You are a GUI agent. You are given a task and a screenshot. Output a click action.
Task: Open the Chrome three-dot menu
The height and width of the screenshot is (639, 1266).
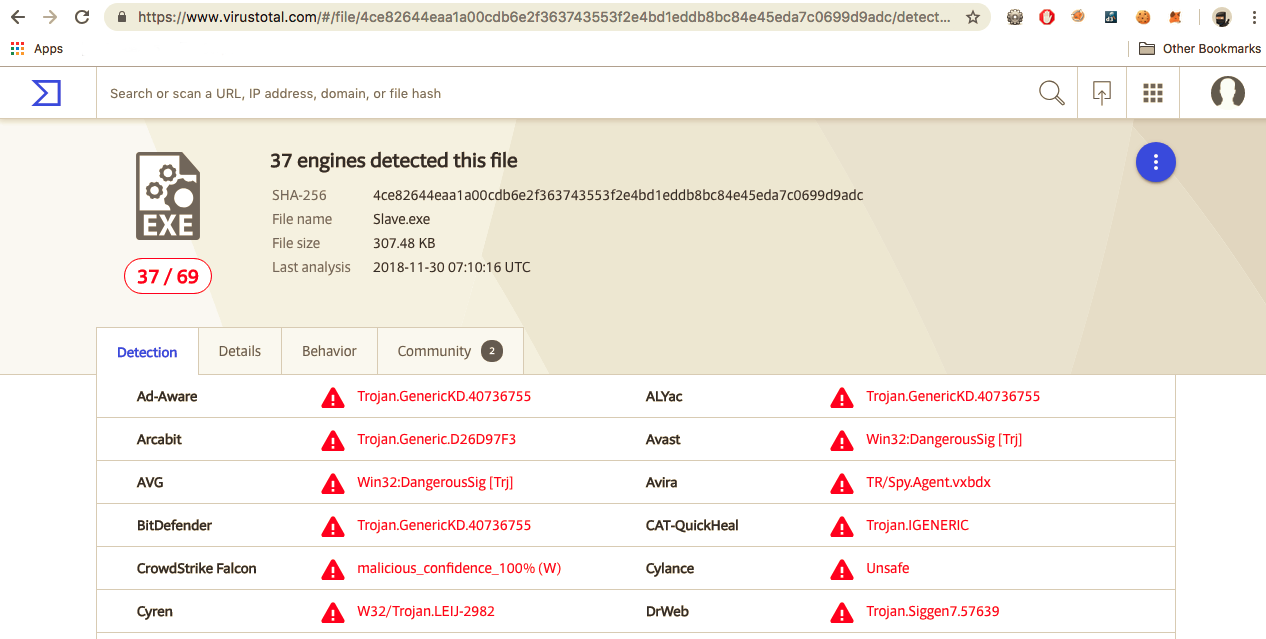(x=1254, y=17)
